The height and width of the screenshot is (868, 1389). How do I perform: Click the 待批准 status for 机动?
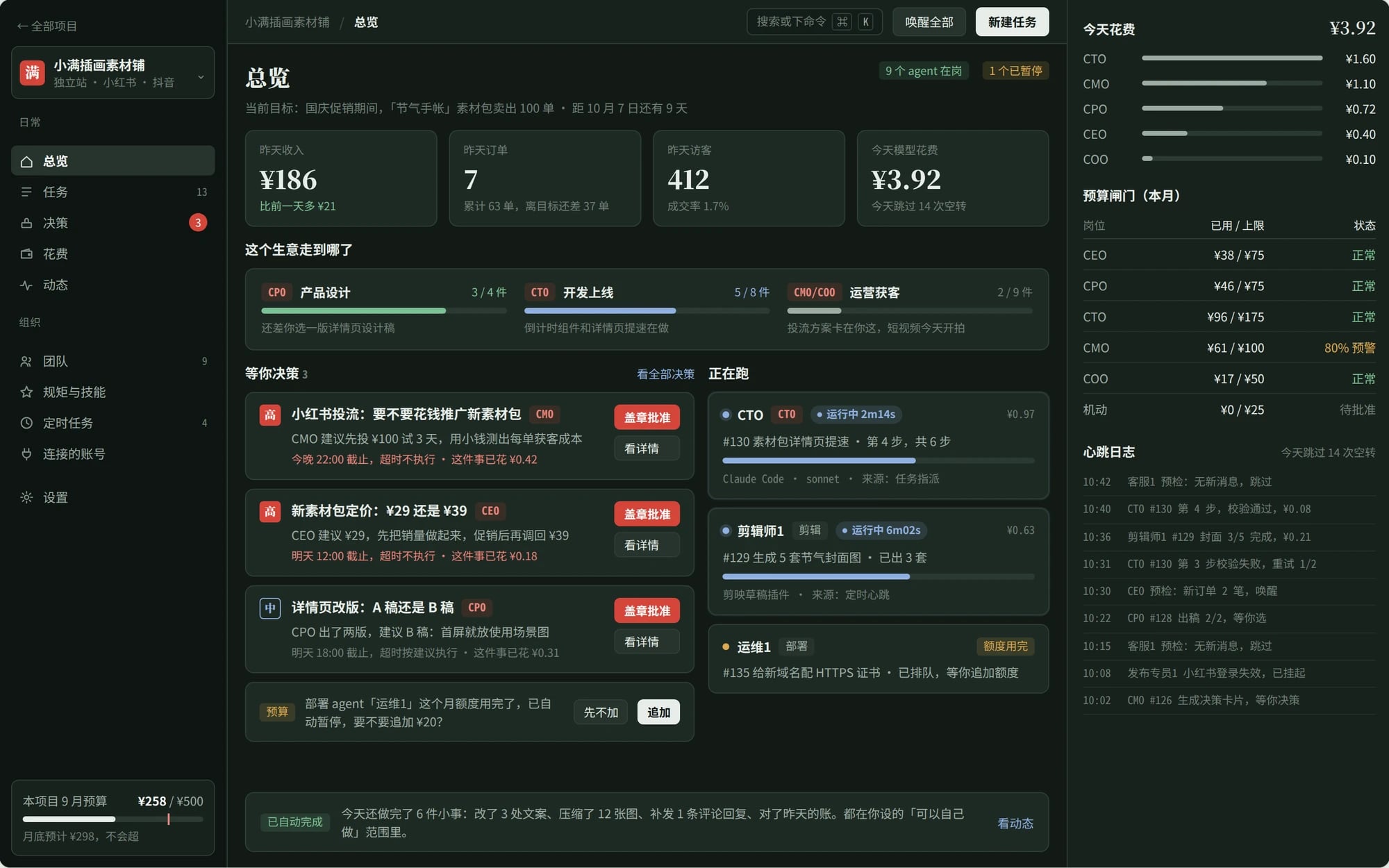click(1357, 410)
